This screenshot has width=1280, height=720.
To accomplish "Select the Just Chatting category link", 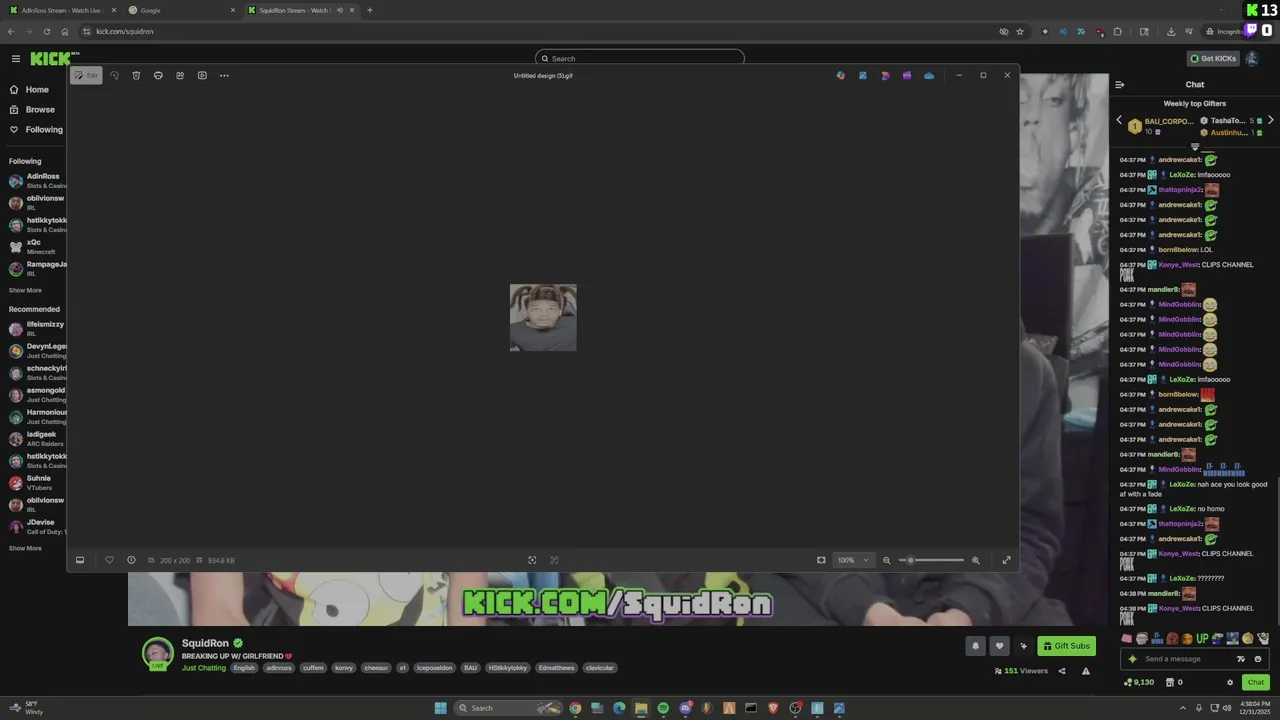I will click(x=204, y=668).
